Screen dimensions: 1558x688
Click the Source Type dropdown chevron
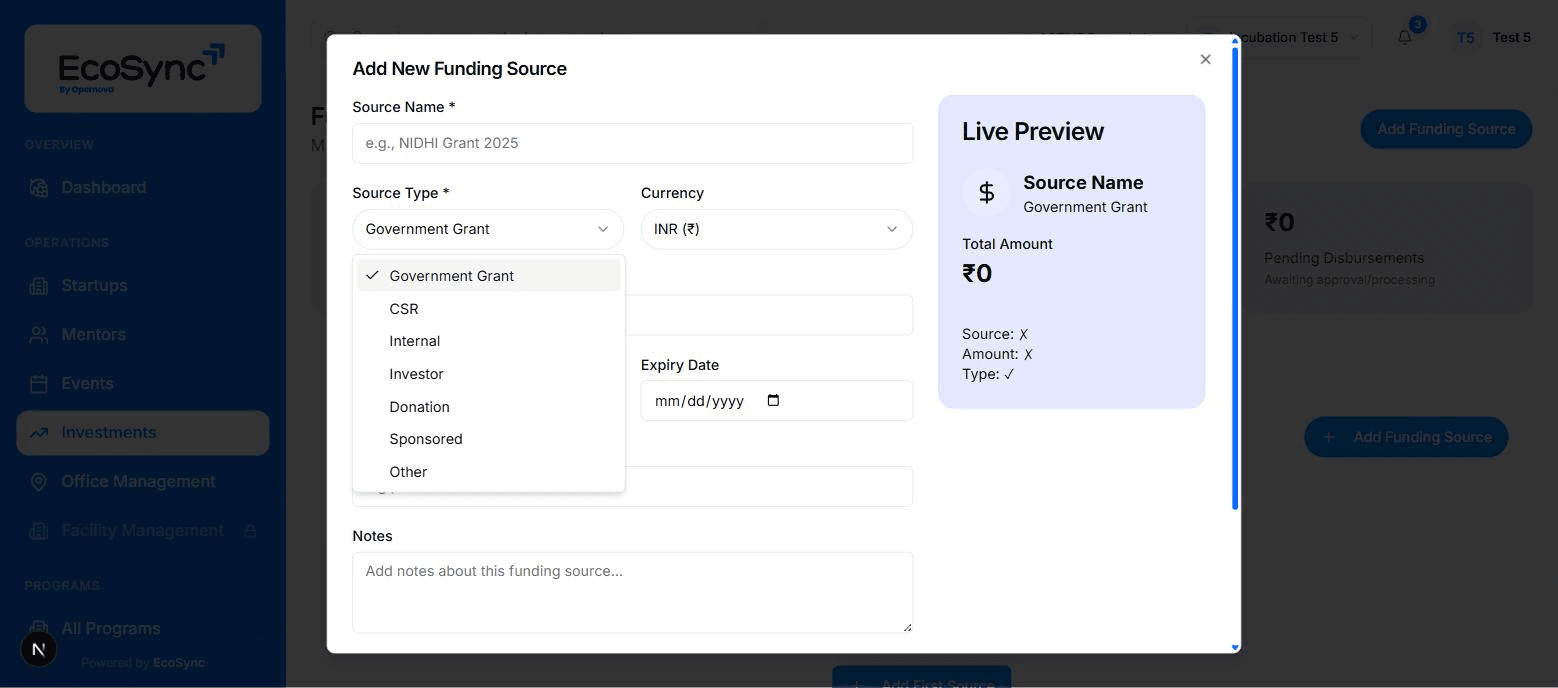603,229
